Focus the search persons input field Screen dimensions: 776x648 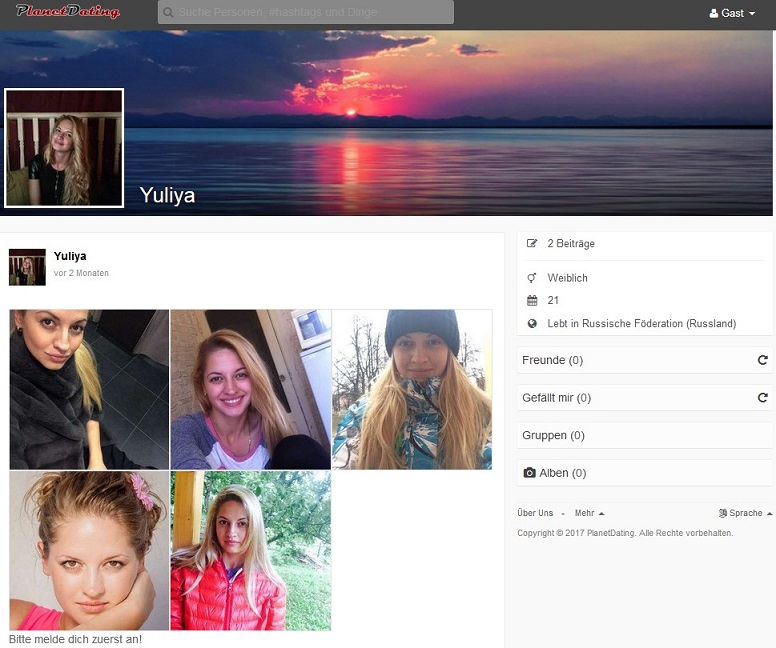(x=310, y=13)
